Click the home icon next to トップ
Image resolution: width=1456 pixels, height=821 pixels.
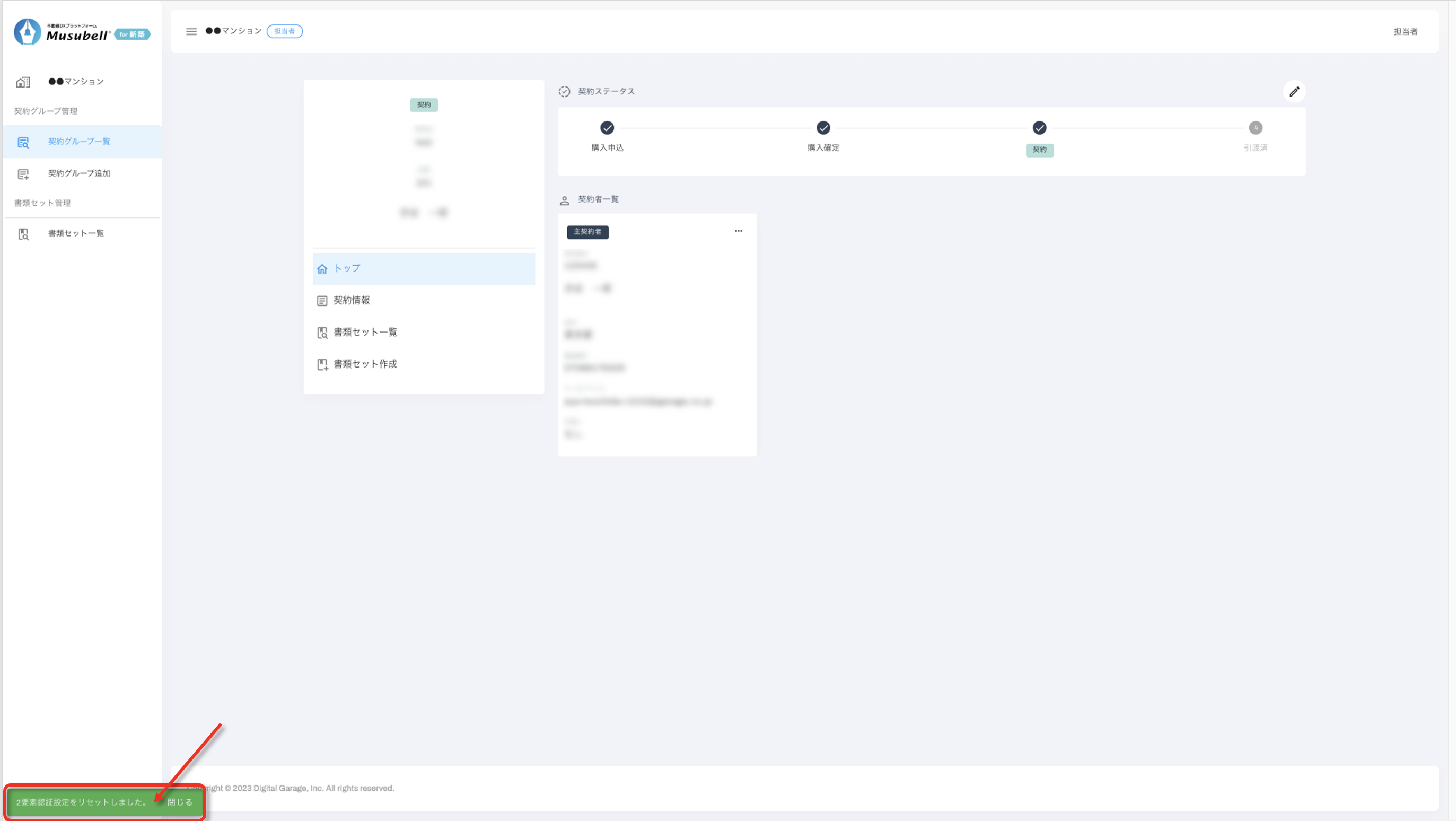tap(322, 269)
